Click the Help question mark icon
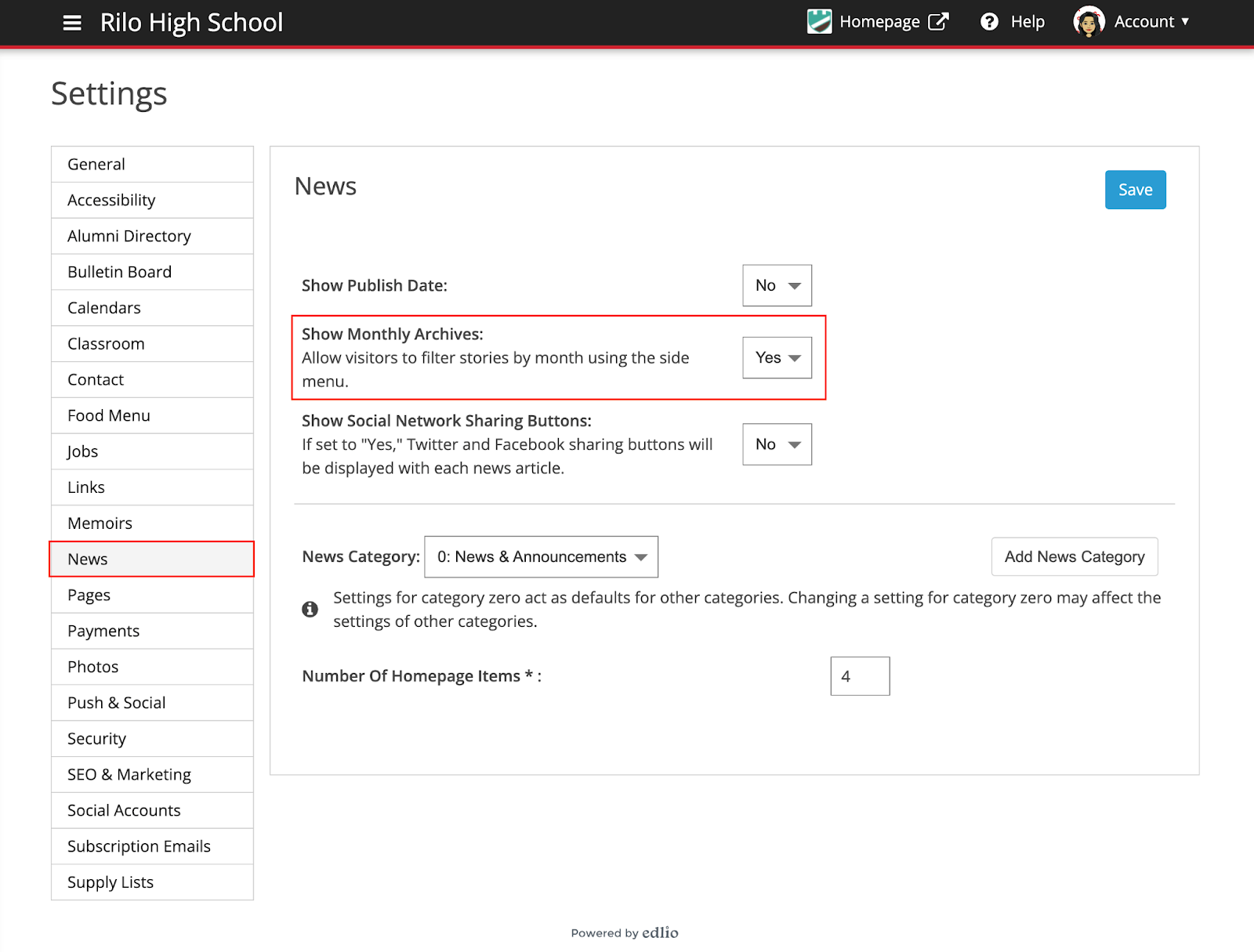The height and width of the screenshot is (952, 1254). tap(990, 22)
